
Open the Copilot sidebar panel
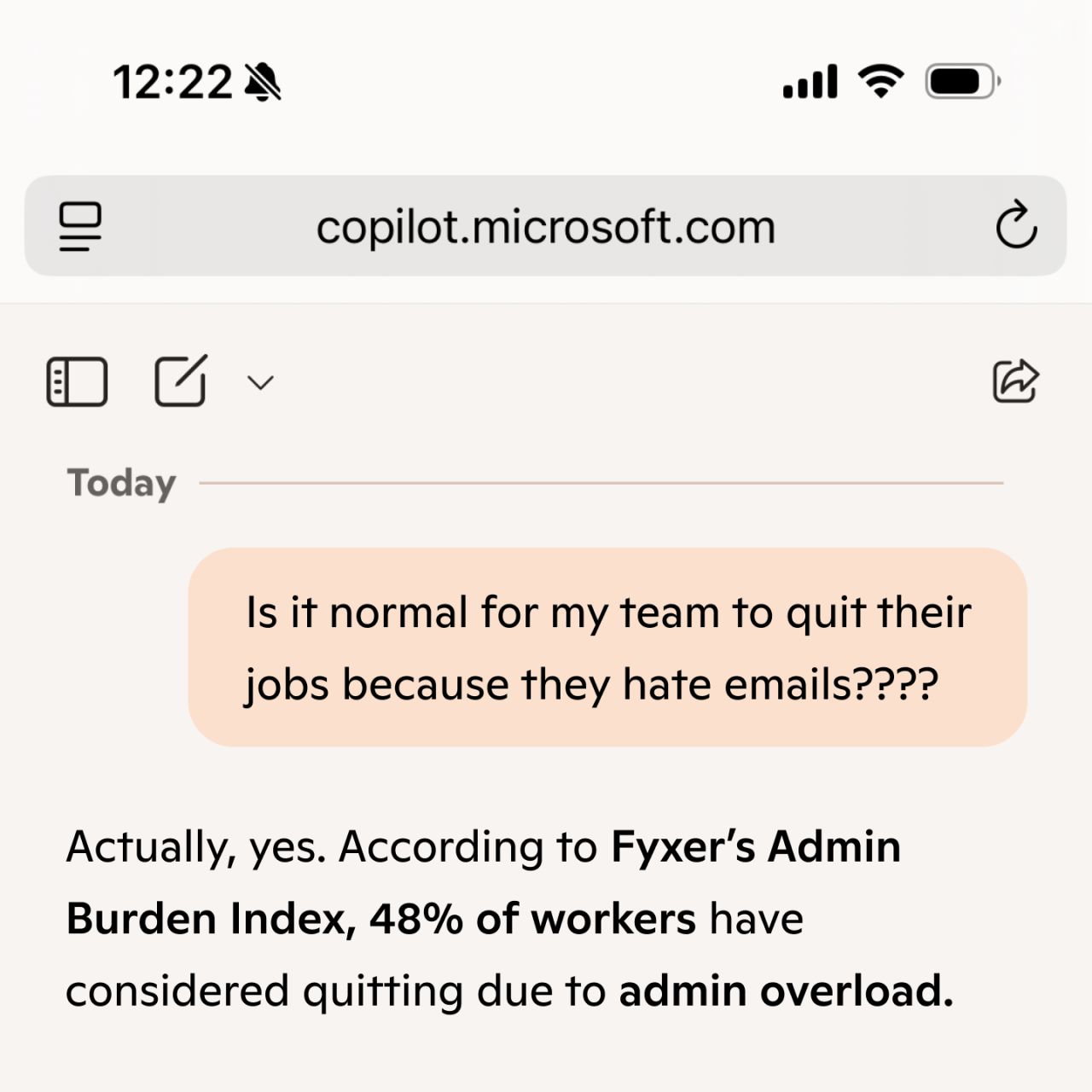click(77, 381)
